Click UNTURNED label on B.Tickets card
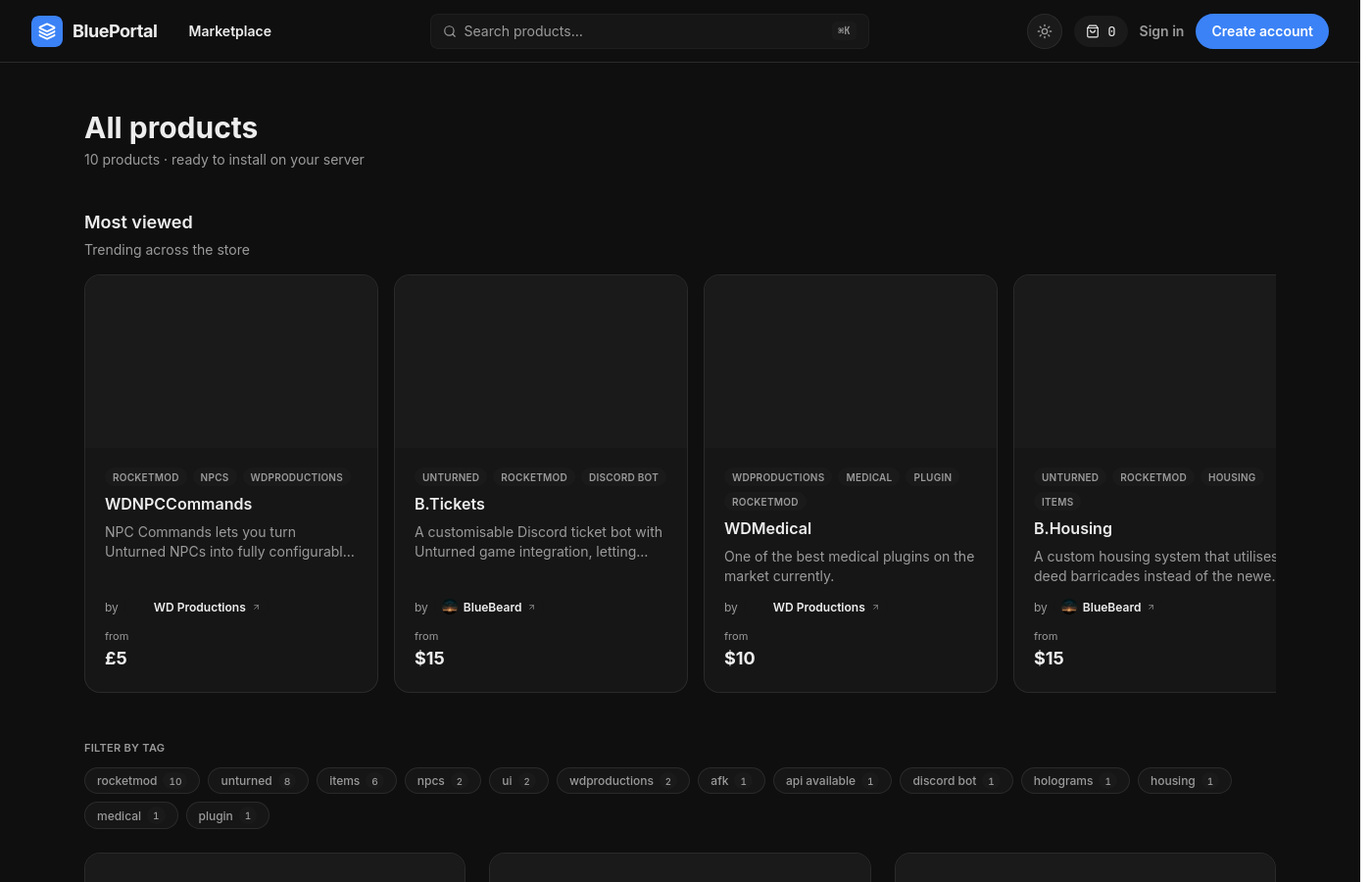Image resolution: width=1372 pixels, height=882 pixels. click(x=451, y=477)
